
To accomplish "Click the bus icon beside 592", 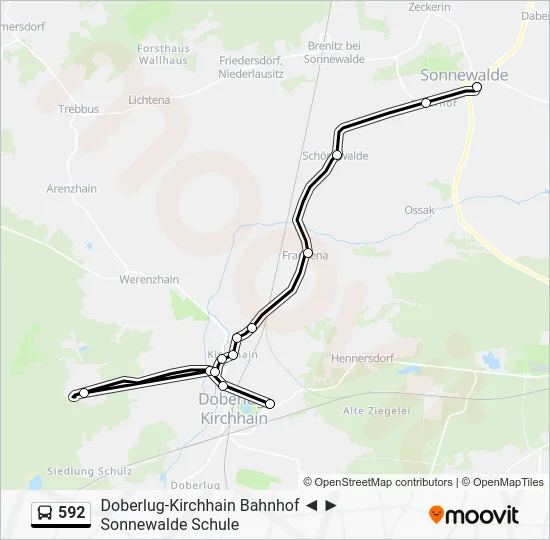I will pyautogui.click(x=45, y=513).
